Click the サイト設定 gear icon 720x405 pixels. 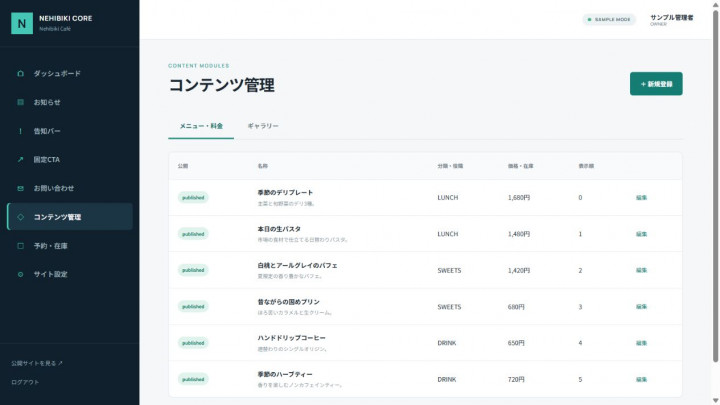20,274
